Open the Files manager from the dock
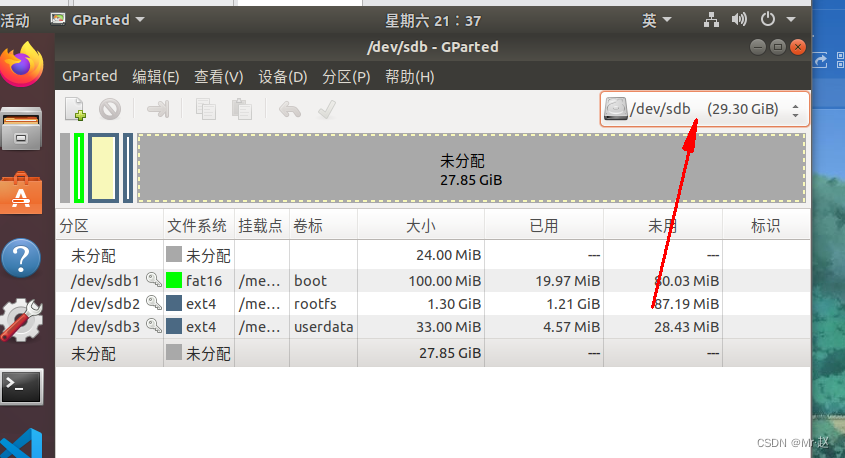 [x=21, y=129]
